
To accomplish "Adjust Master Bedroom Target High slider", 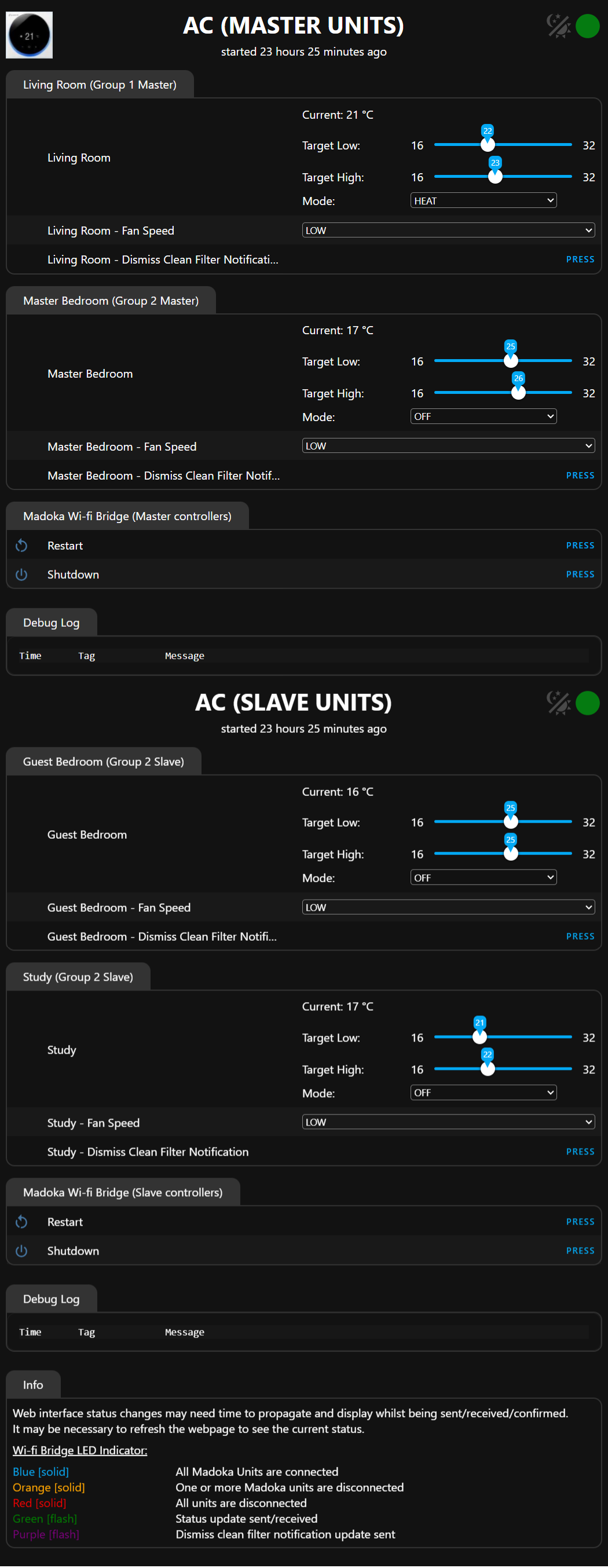I will point(503,393).
